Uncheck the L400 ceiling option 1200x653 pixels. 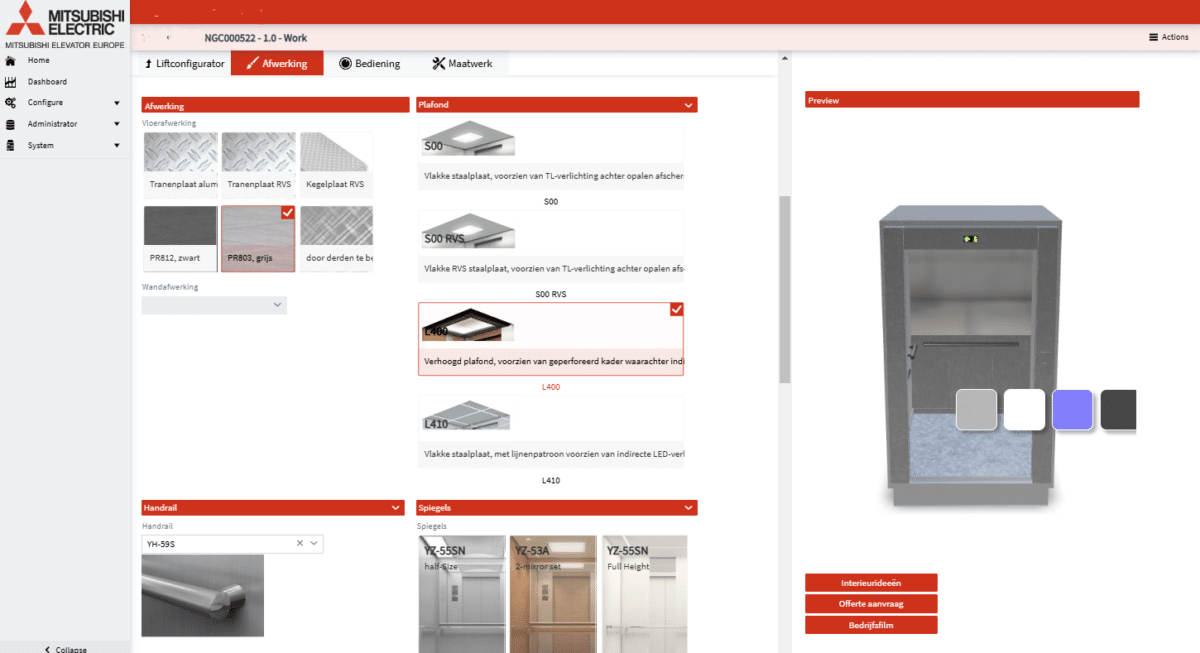click(x=676, y=309)
